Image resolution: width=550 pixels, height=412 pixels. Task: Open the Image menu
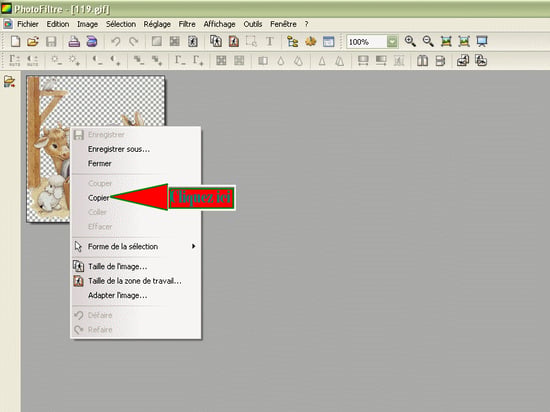[87, 24]
